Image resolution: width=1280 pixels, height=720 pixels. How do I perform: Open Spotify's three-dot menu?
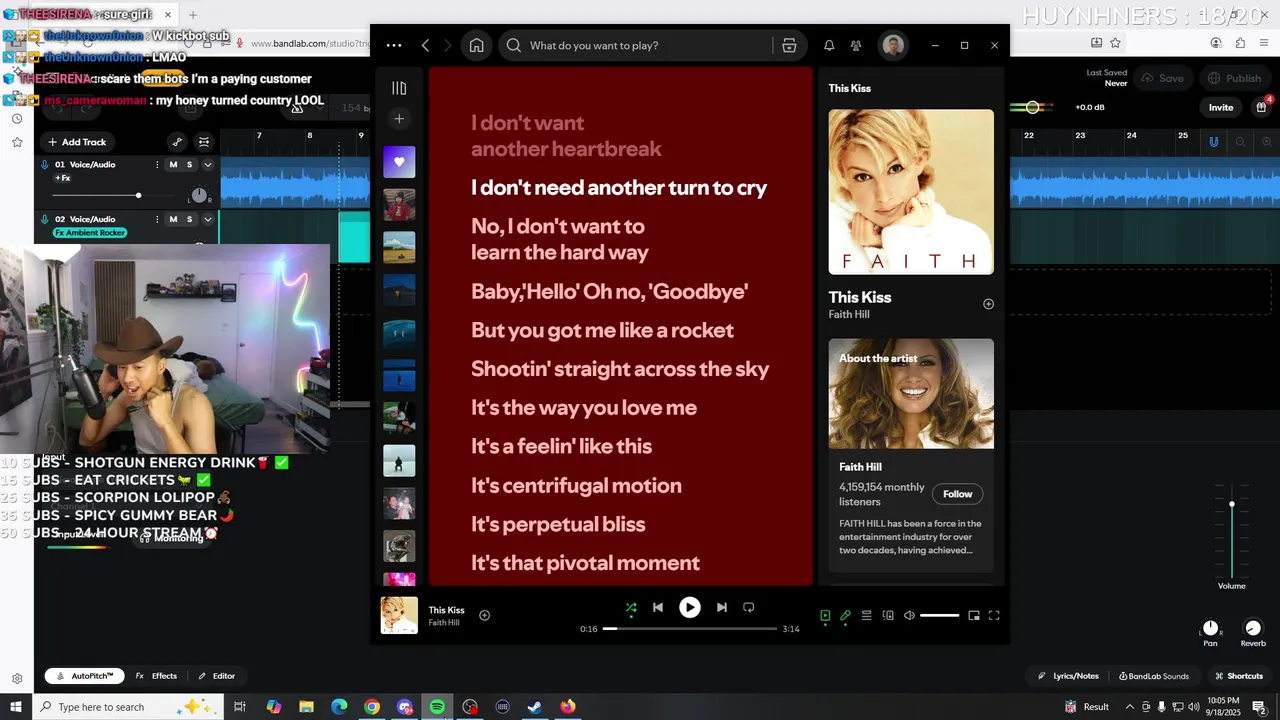coord(394,45)
